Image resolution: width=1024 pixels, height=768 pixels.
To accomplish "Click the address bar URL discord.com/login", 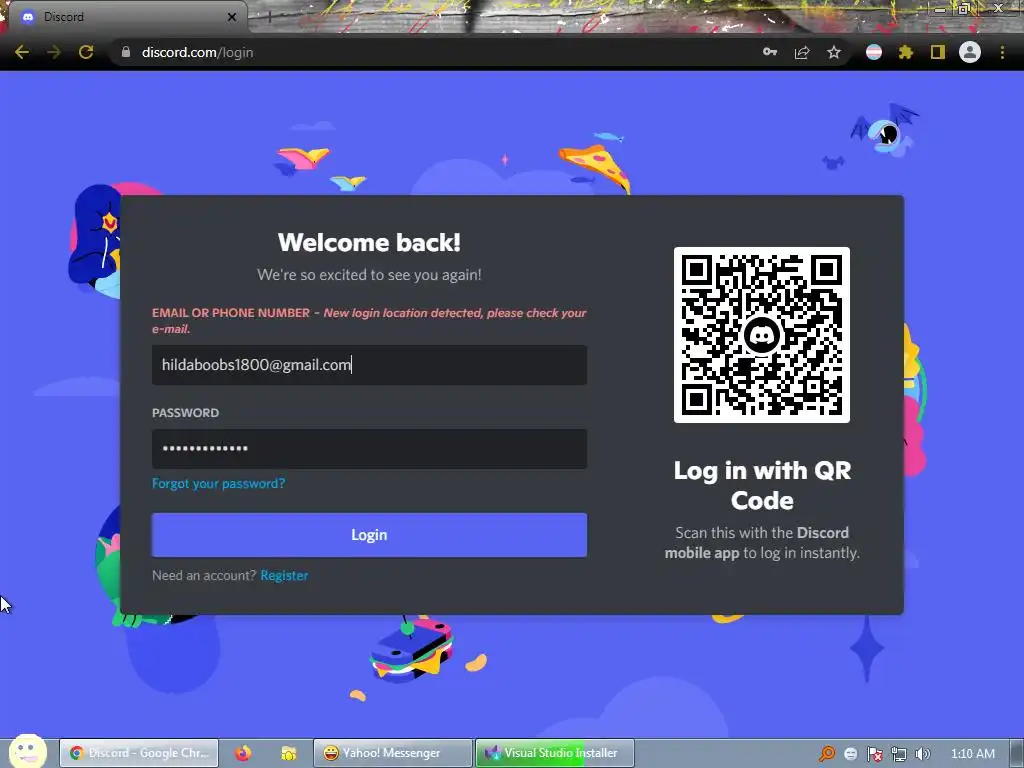I will point(197,52).
